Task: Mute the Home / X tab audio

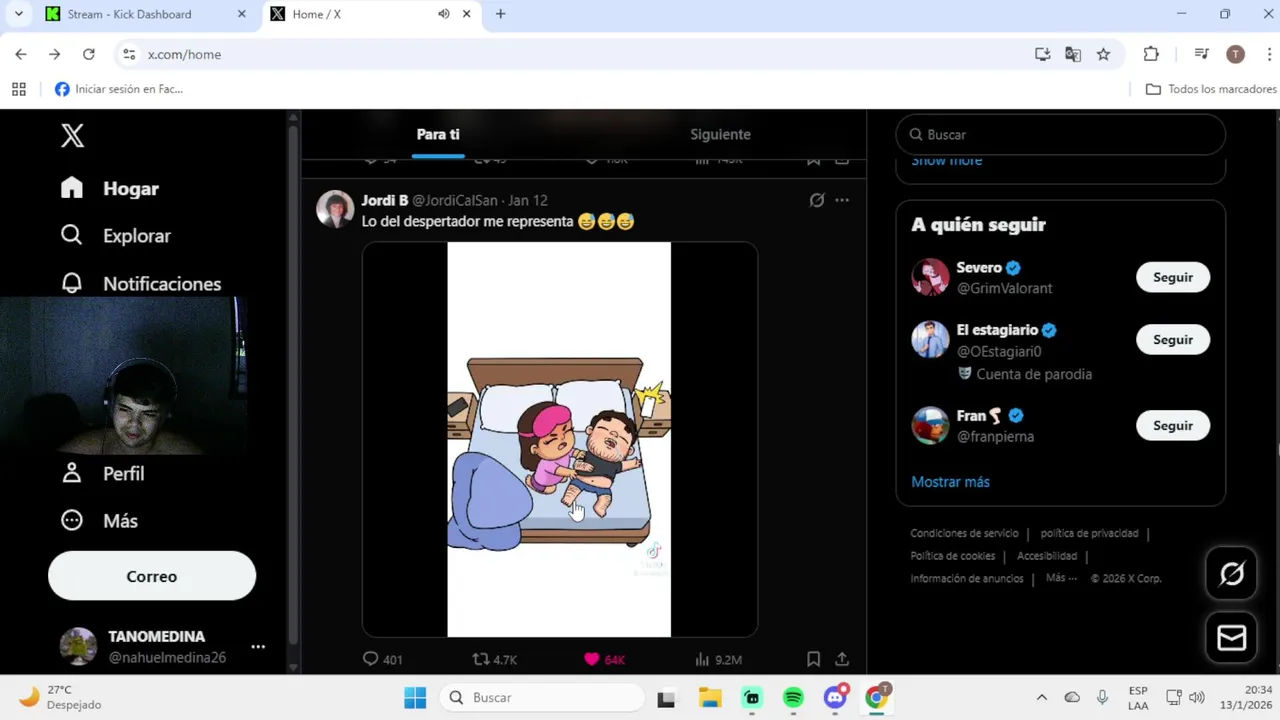Action: tap(443, 14)
